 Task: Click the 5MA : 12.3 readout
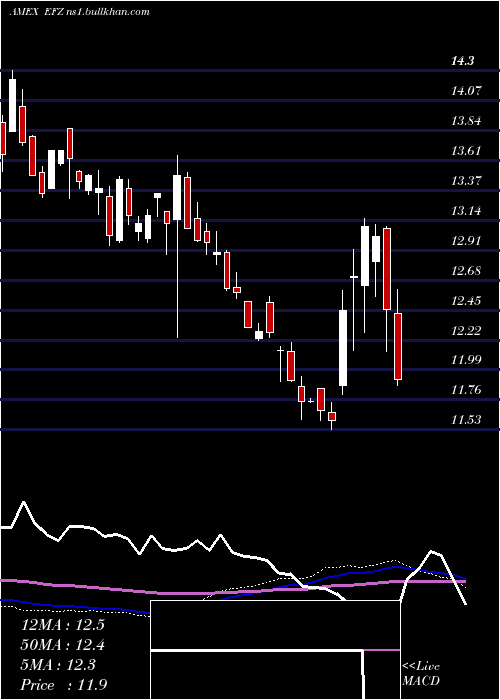[58, 665]
